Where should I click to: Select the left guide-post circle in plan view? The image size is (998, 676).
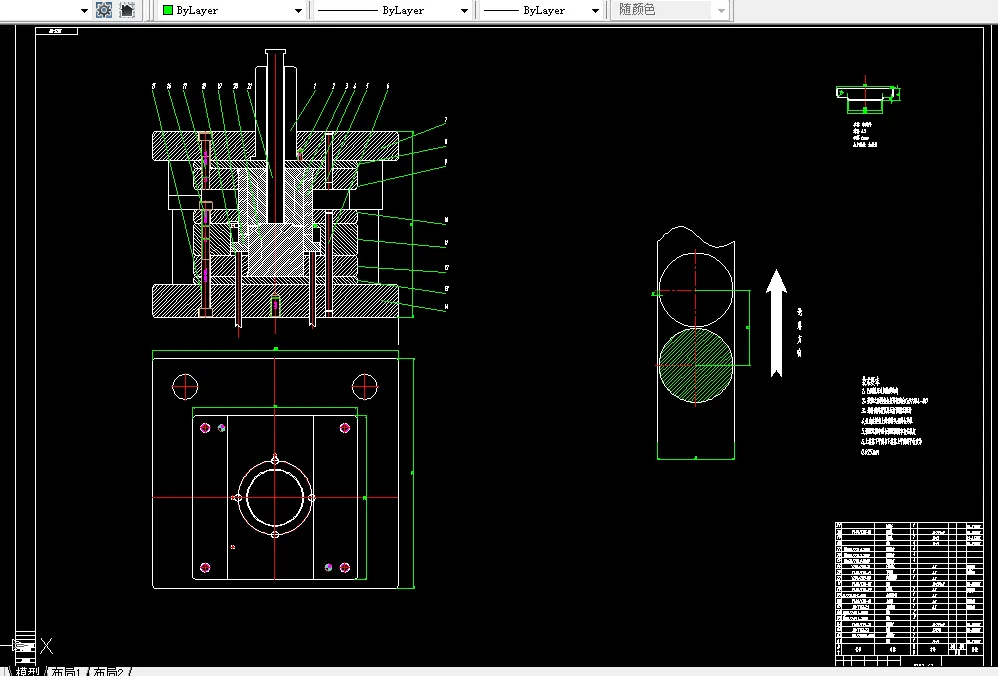185,386
